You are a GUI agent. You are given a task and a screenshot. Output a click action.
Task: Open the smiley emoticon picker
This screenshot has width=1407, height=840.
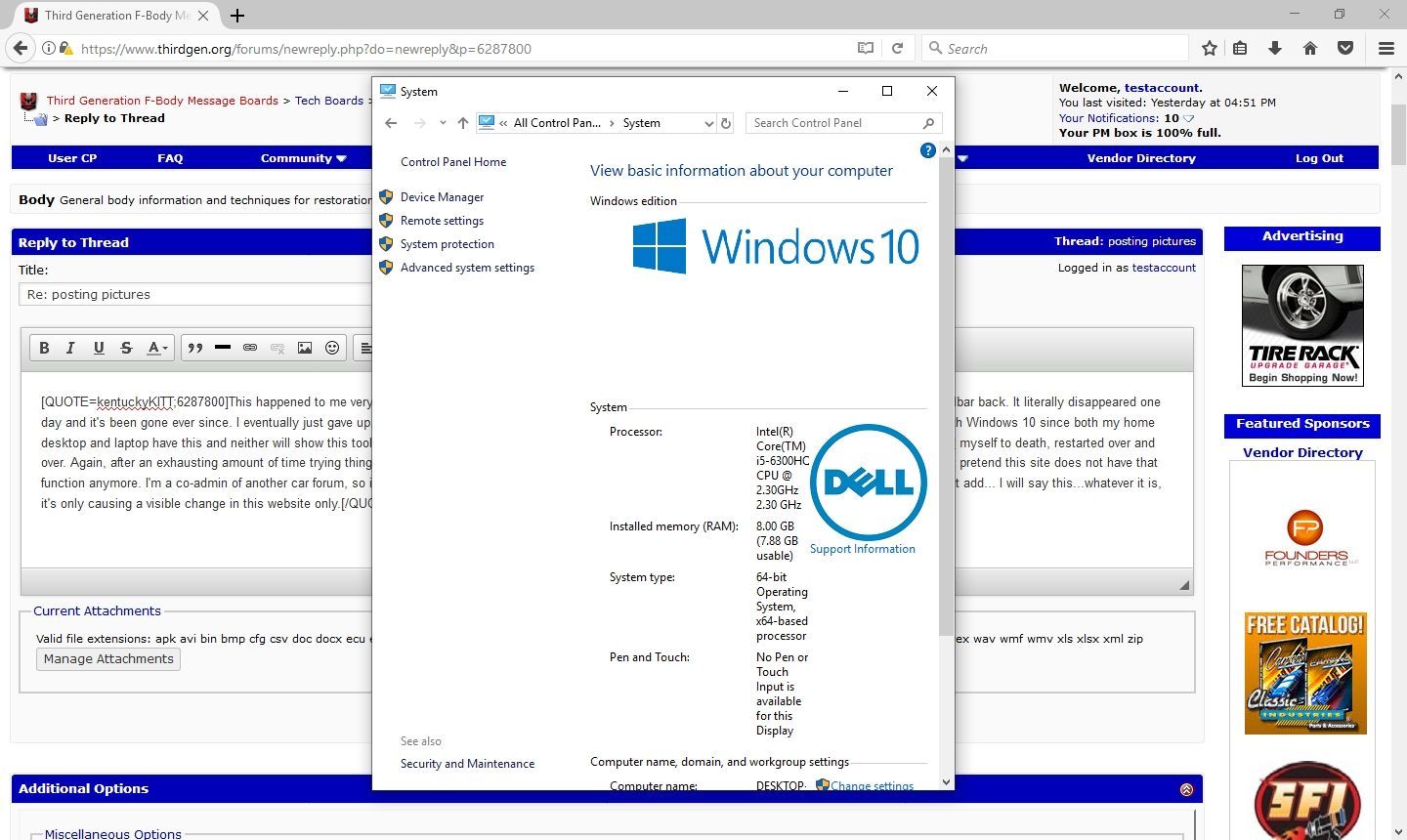coord(332,348)
